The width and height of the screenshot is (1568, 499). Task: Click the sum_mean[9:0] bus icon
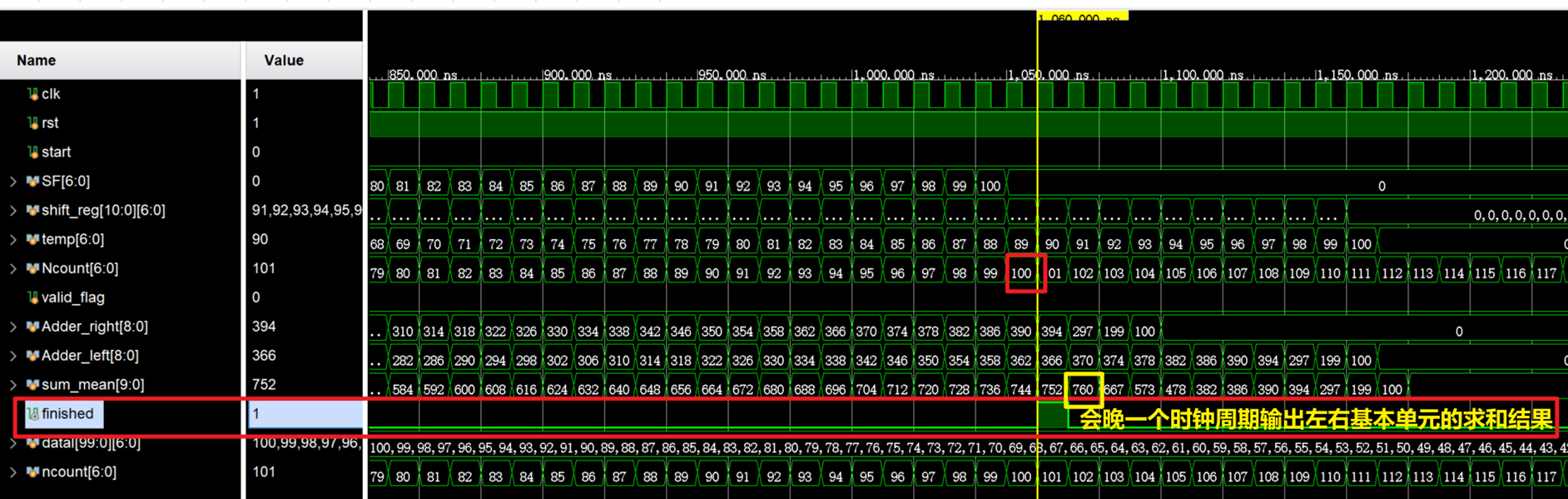pyautogui.click(x=32, y=385)
